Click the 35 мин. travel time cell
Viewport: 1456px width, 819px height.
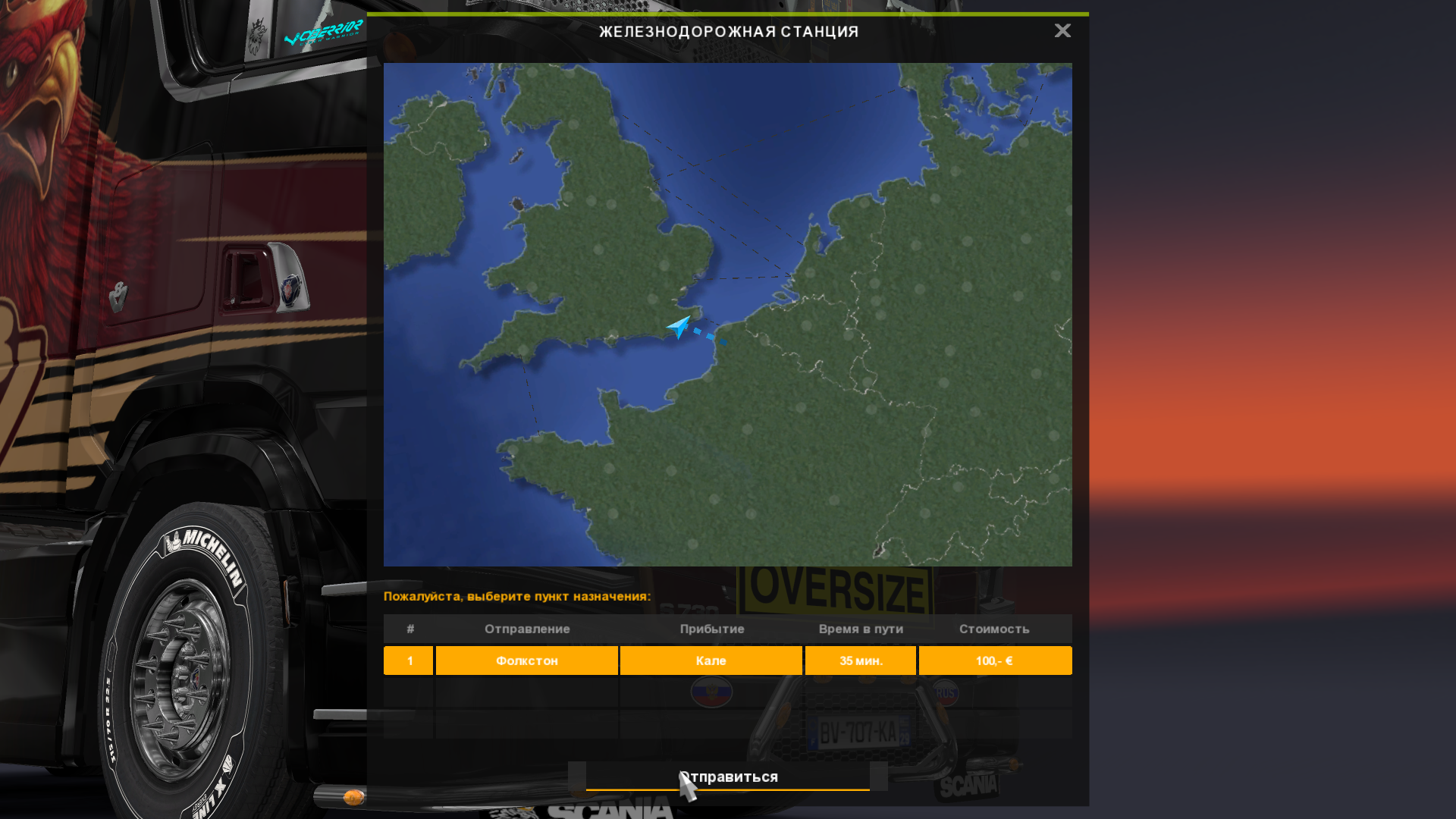pyautogui.click(x=861, y=661)
